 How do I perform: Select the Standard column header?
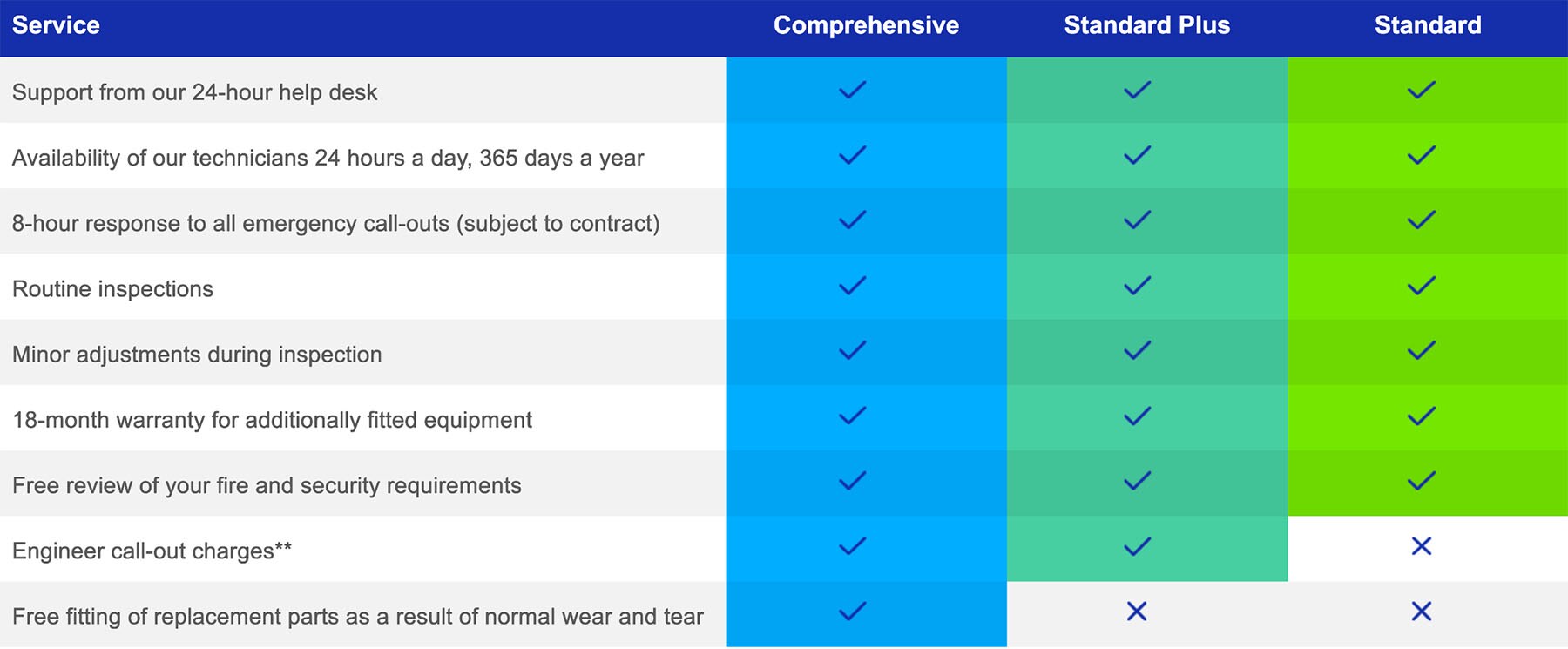tap(1427, 25)
